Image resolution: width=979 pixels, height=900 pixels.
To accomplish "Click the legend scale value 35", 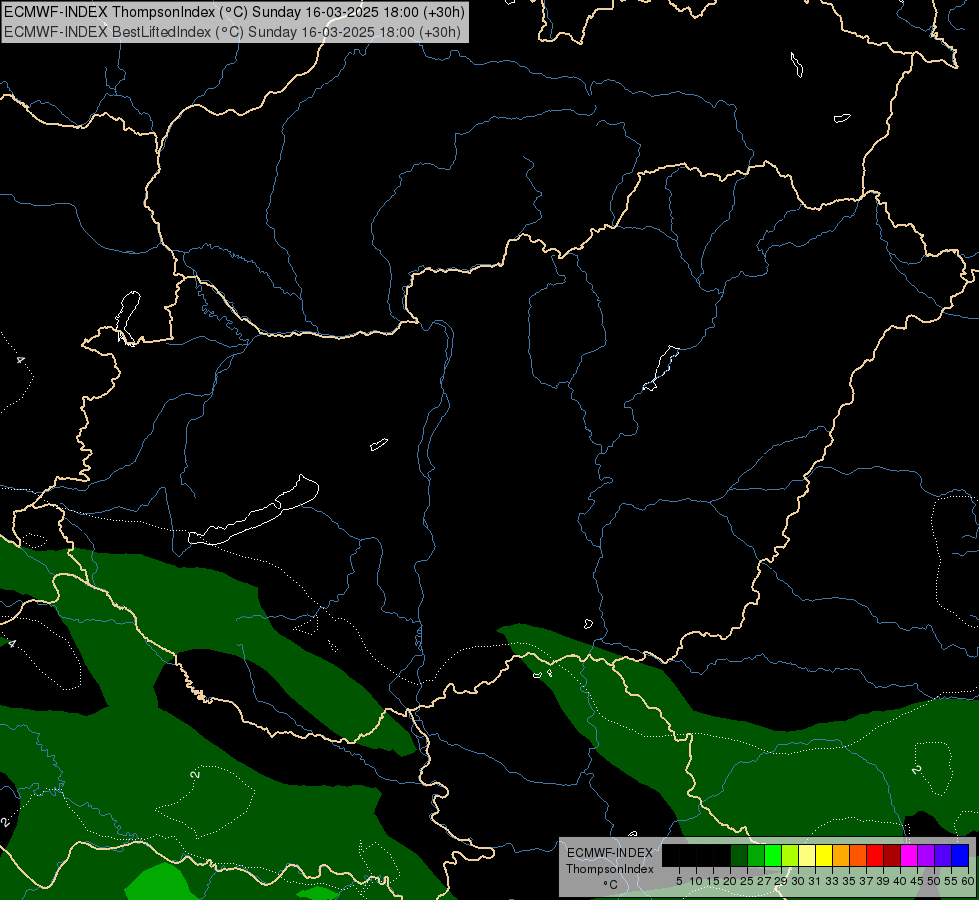I will [849, 881].
